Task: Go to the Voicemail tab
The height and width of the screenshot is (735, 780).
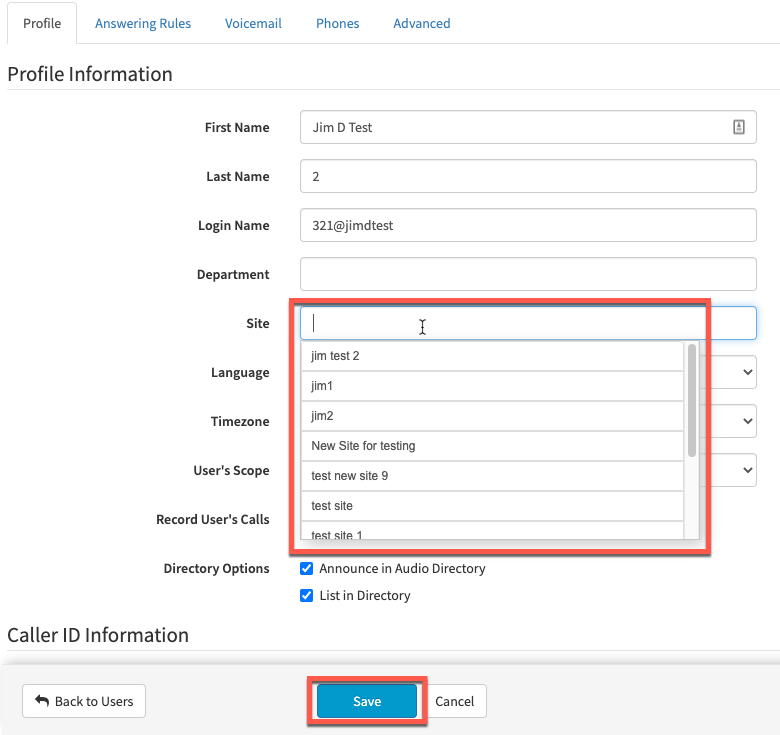Action: point(253,23)
